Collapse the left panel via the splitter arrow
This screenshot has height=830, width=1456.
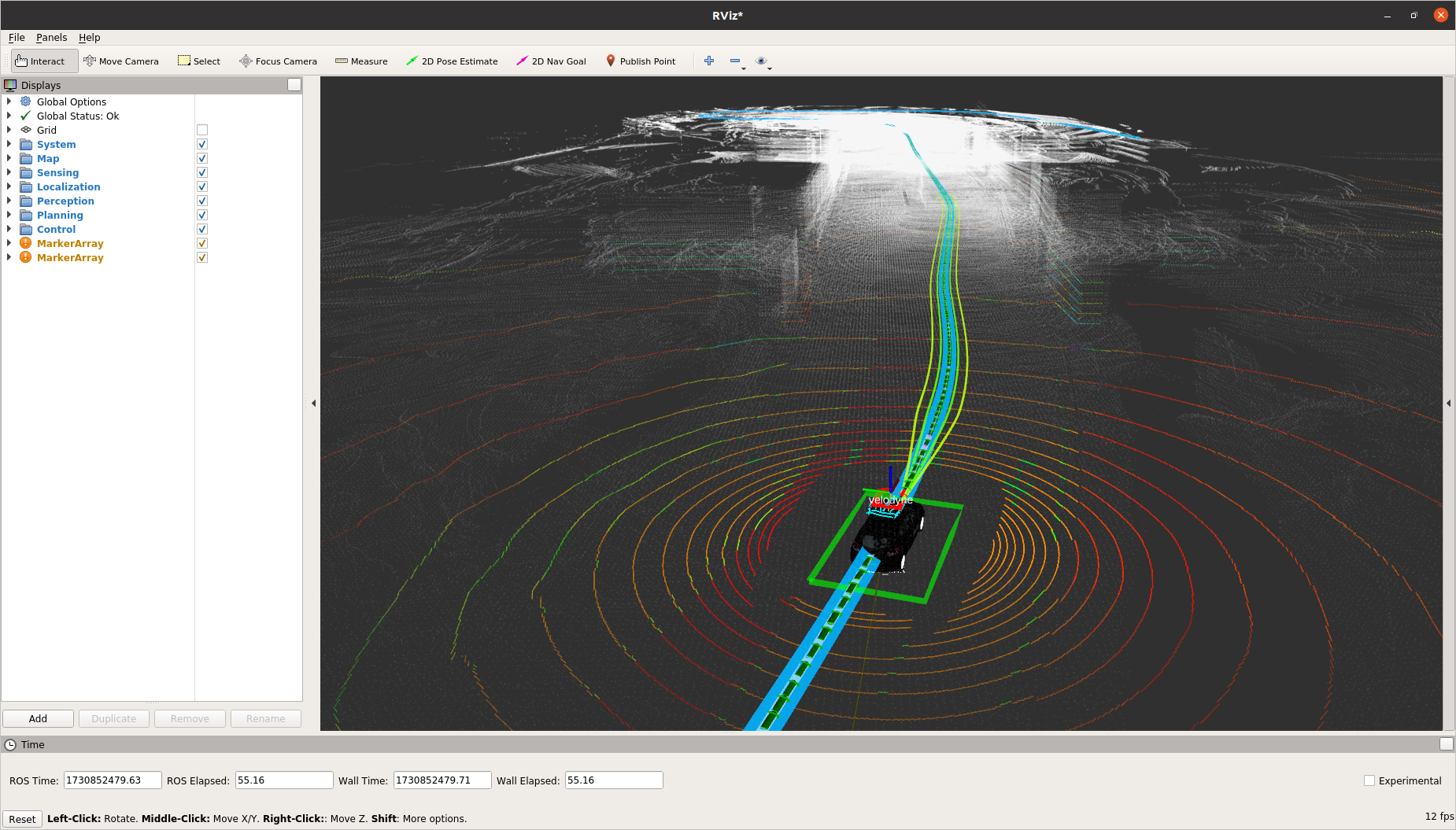tap(313, 404)
